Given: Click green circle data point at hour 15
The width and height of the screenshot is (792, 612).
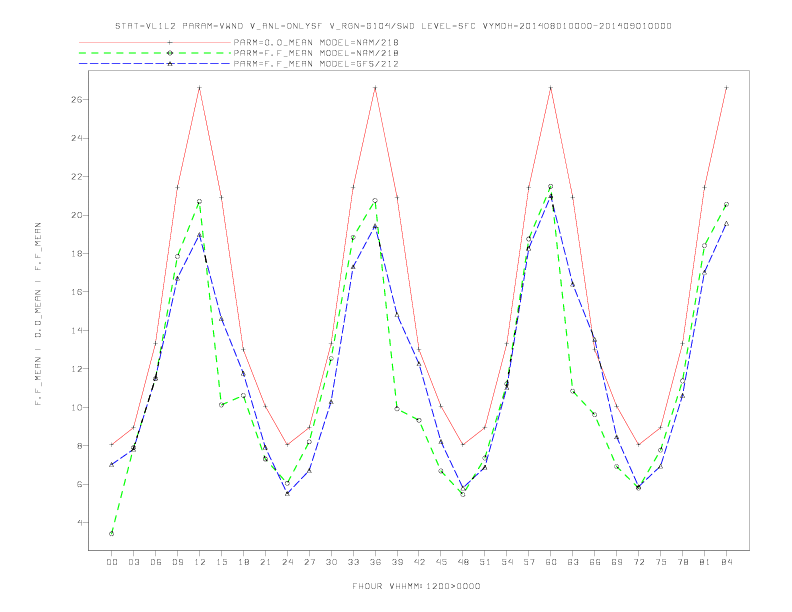Looking at the screenshot, I should tap(221, 405).
